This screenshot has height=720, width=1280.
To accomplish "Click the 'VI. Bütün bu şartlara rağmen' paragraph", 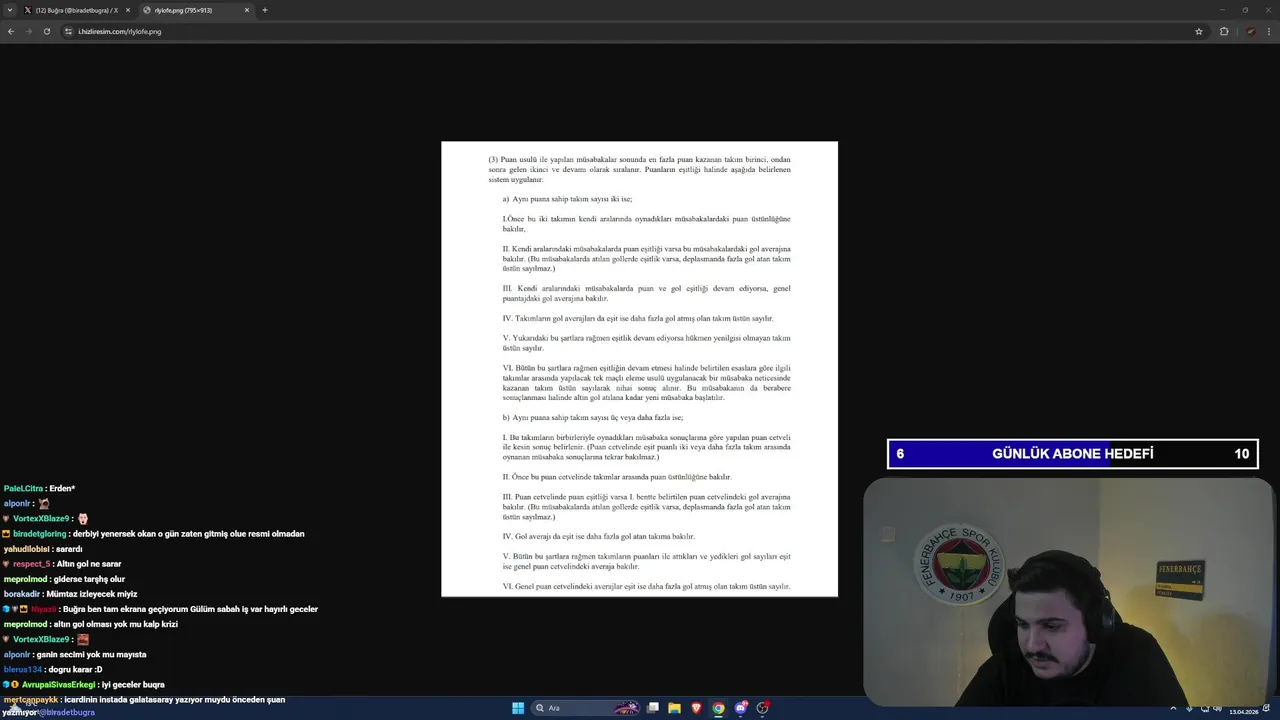I will pos(646,382).
